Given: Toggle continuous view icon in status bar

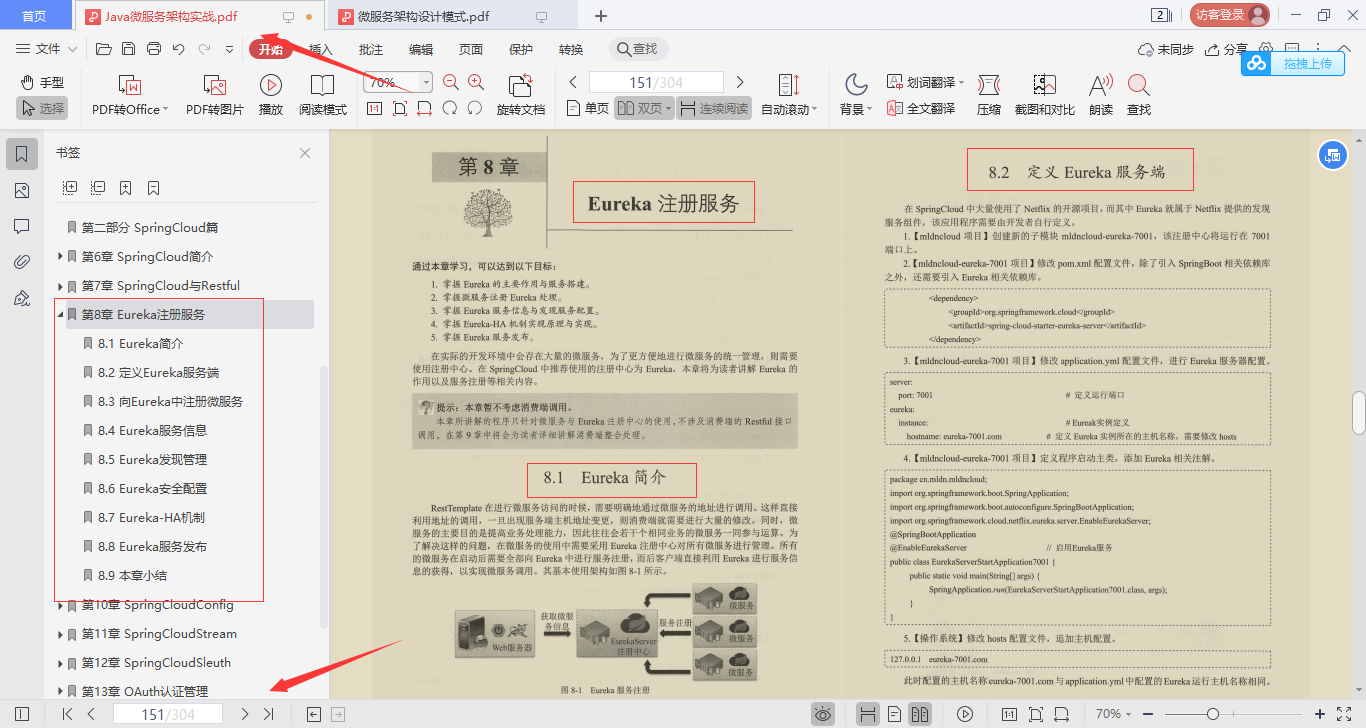Looking at the screenshot, I should [x=868, y=714].
